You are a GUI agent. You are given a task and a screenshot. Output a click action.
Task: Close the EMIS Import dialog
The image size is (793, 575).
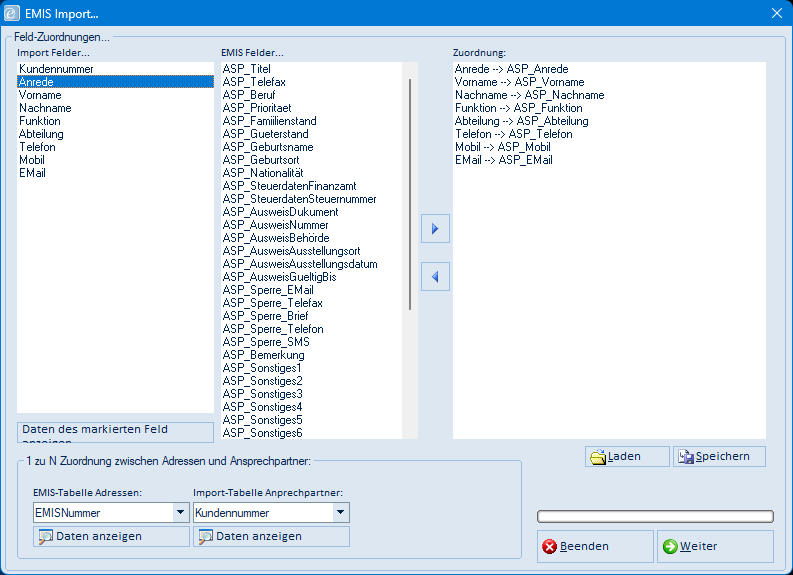tap(777, 13)
